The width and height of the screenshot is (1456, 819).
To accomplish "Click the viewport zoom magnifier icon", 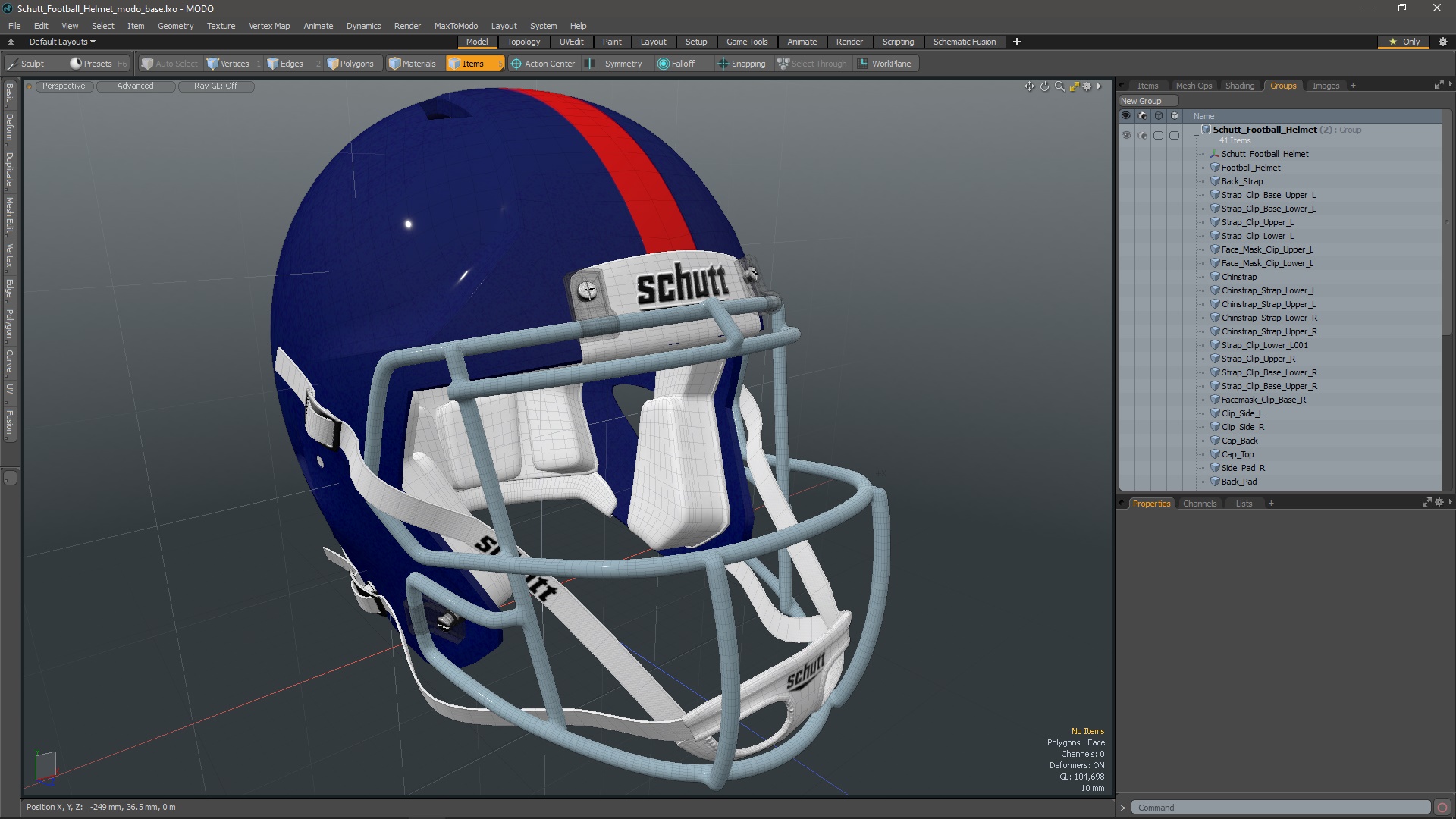I will [1059, 86].
